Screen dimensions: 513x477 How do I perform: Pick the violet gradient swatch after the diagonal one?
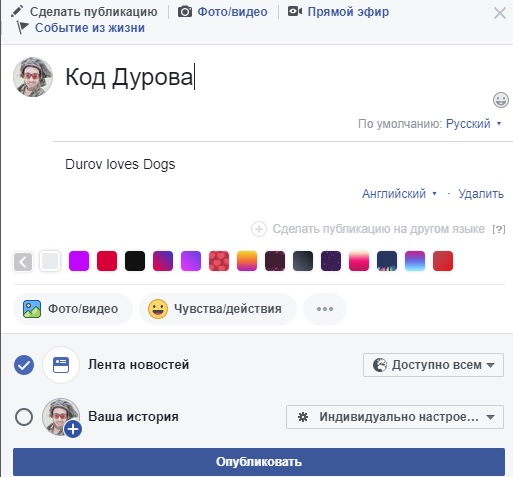tap(191, 261)
